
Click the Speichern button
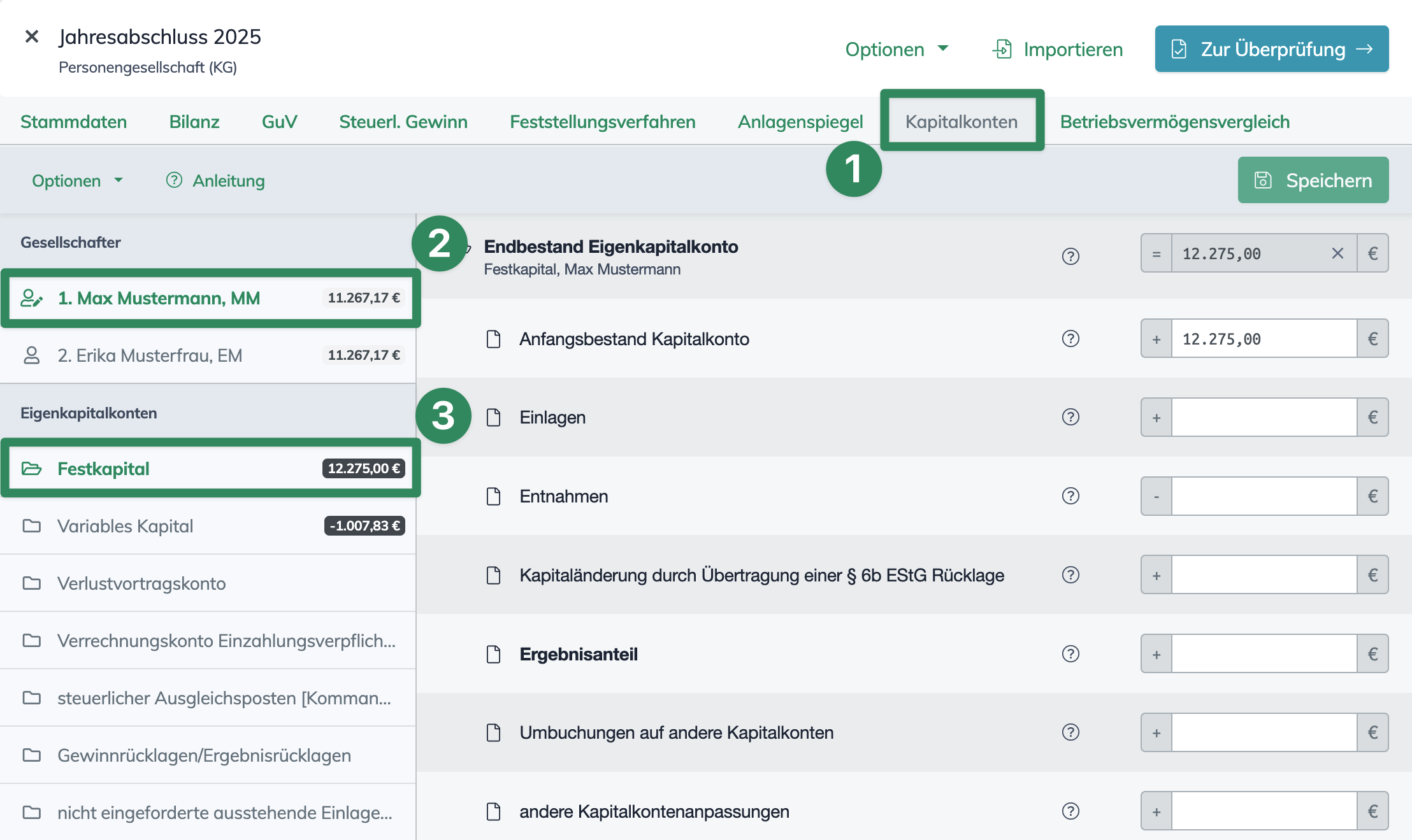(1313, 180)
